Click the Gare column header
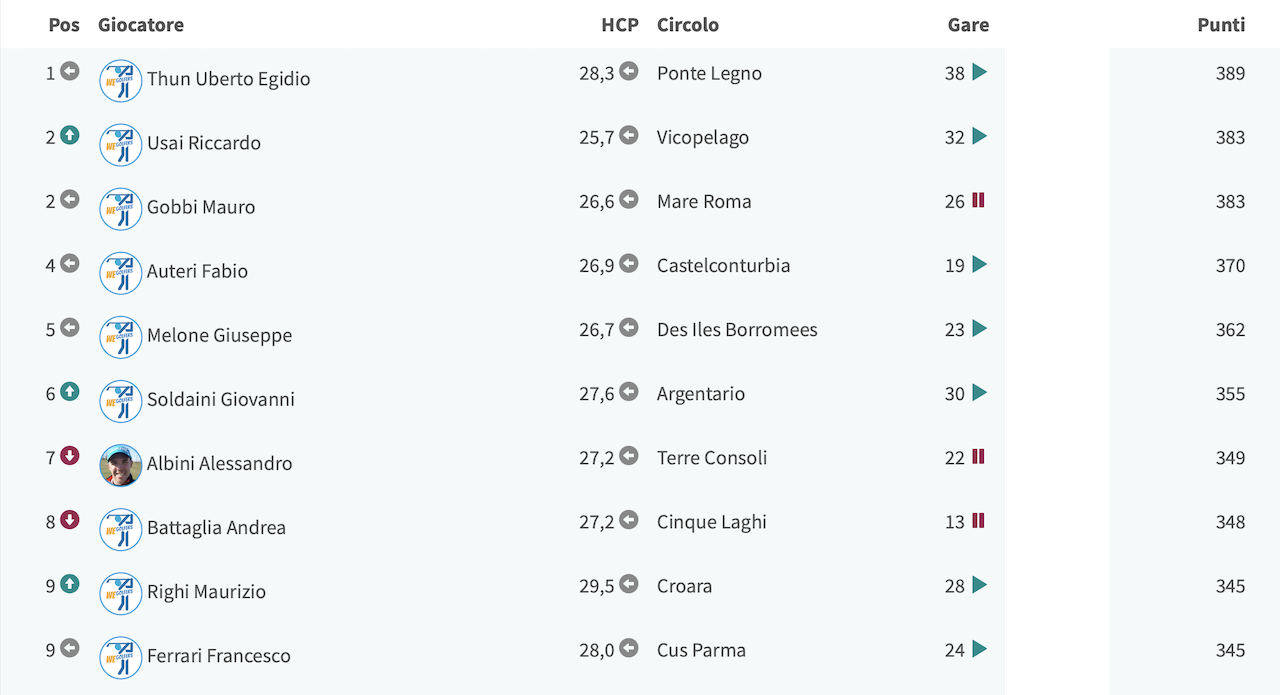The width and height of the screenshot is (1280, 695). [x=968, y=25]
